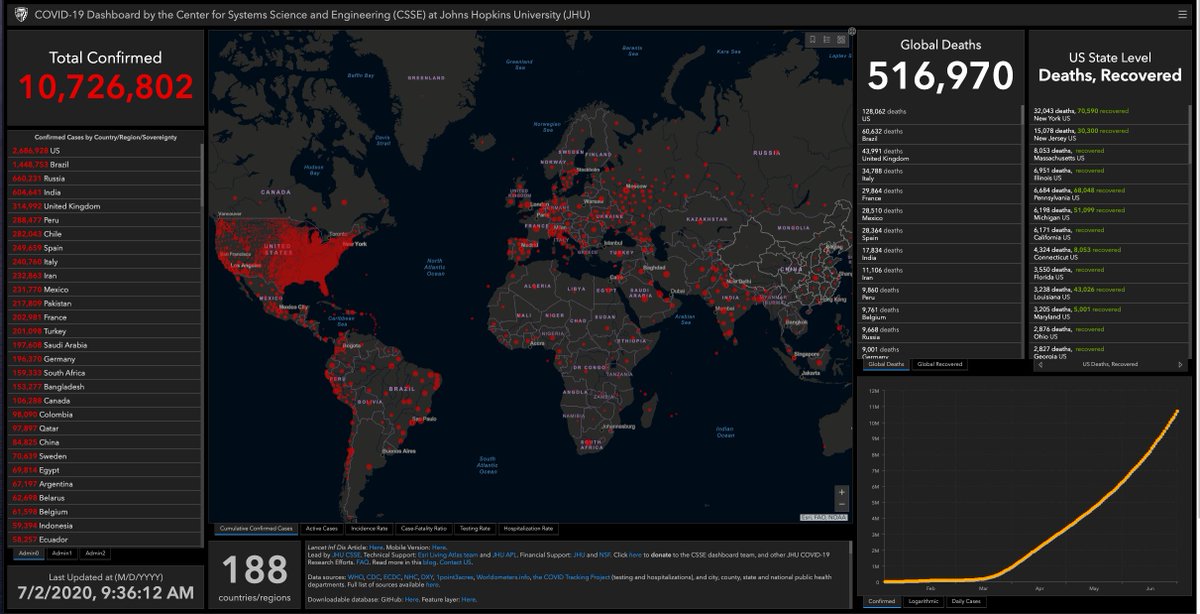Image resolution: width=1200 pixels, height=614 pixels.
Task: Zoom in the map with plus button
Action: (x=842, y=492)
